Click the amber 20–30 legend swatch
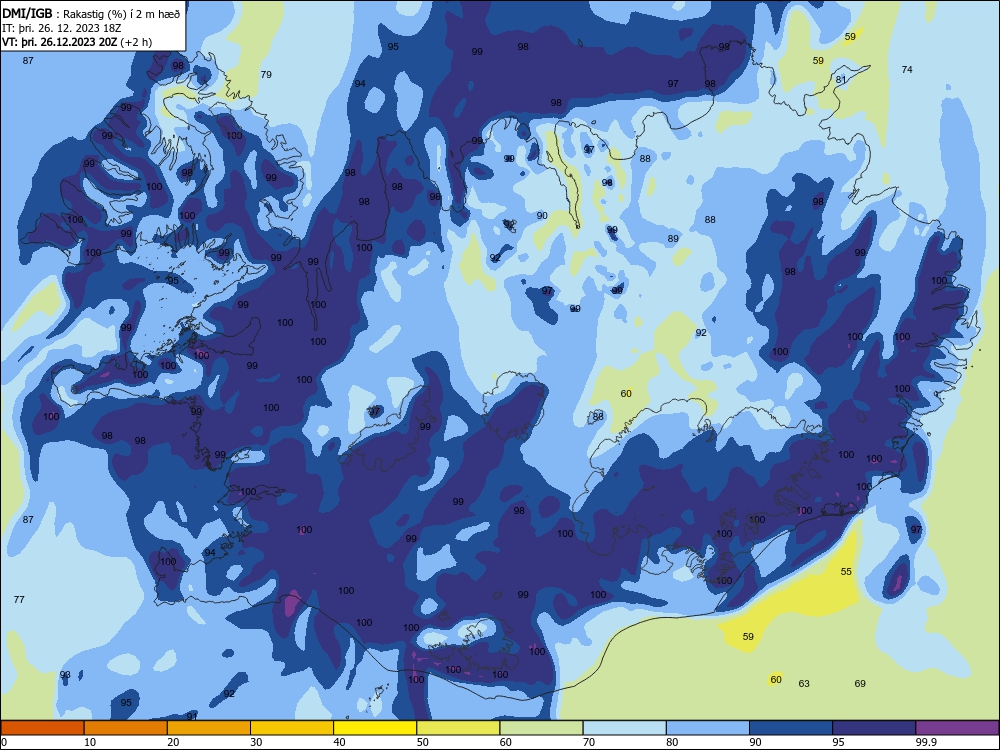Viewport: 1000px width, 750px height. tap(209, 728)
